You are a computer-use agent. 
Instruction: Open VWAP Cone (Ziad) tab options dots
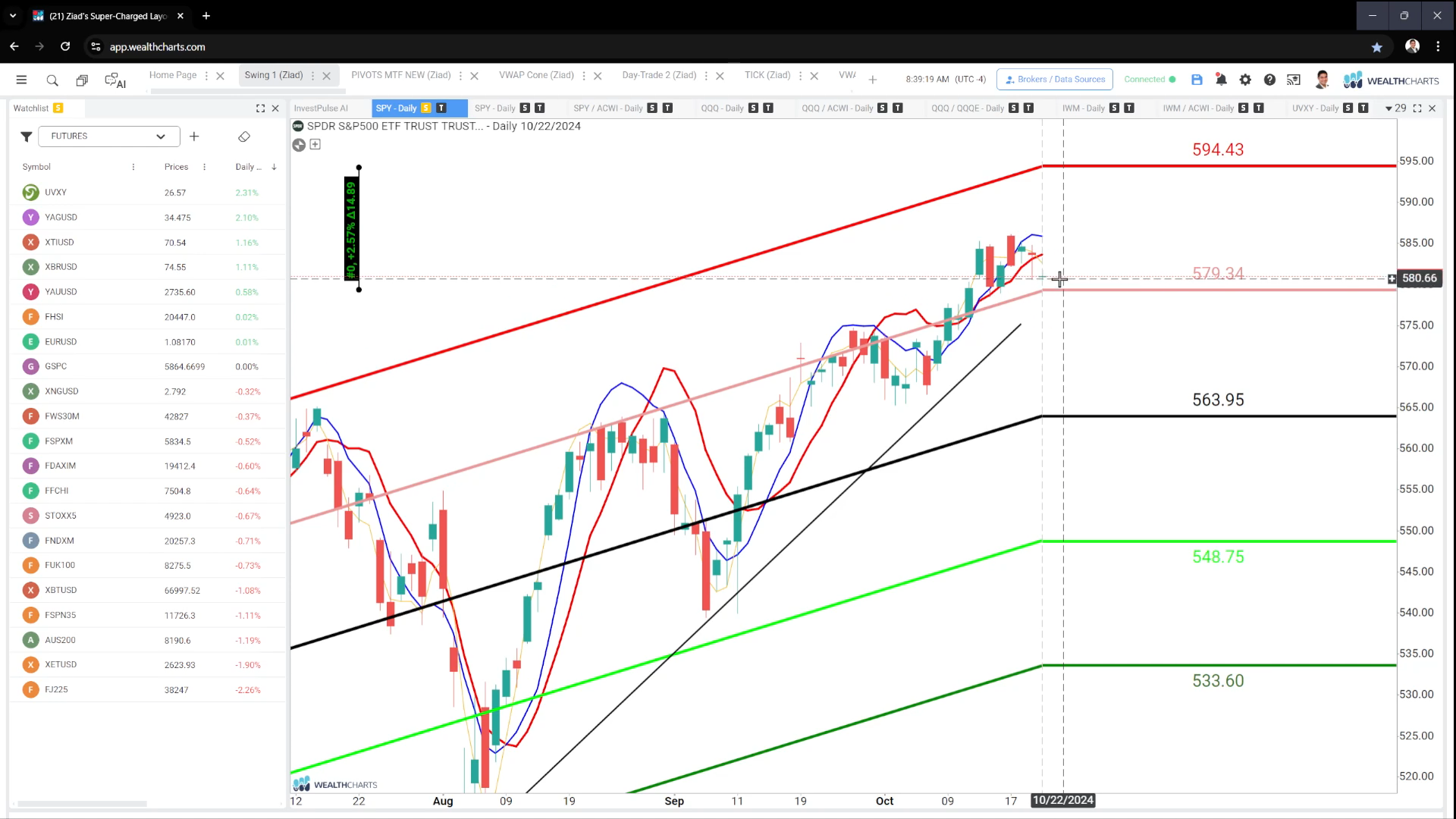point(583,76)
